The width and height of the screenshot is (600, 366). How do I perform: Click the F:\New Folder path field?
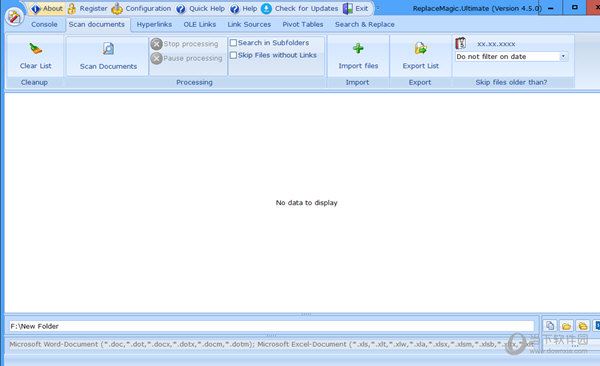point(271,326)
